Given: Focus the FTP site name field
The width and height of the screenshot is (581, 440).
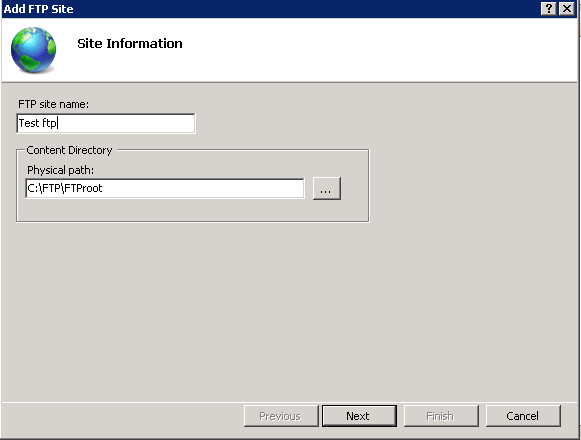Looking at the screenshot, I should 106,123.
